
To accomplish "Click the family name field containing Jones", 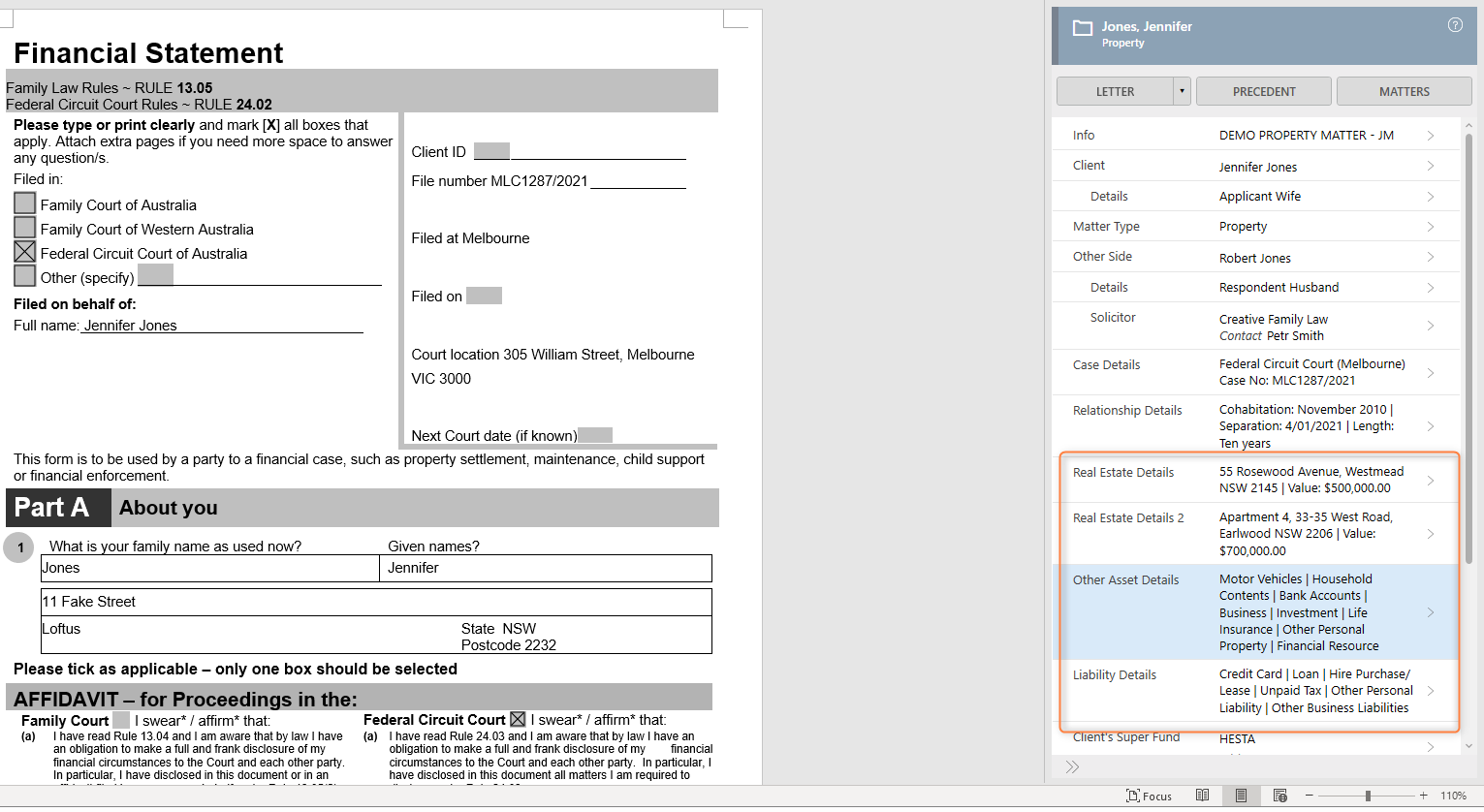I will coord(210,568).
